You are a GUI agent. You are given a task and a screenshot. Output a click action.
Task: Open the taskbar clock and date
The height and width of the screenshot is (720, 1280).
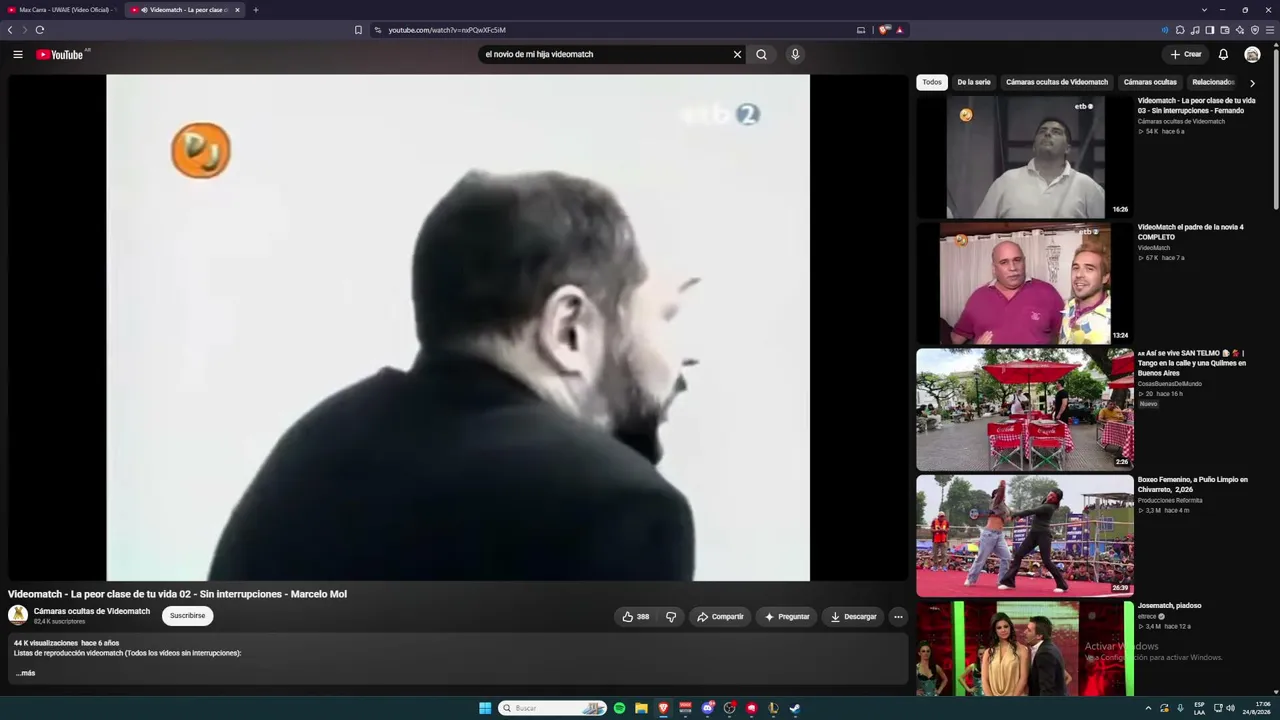(1256, 708)
